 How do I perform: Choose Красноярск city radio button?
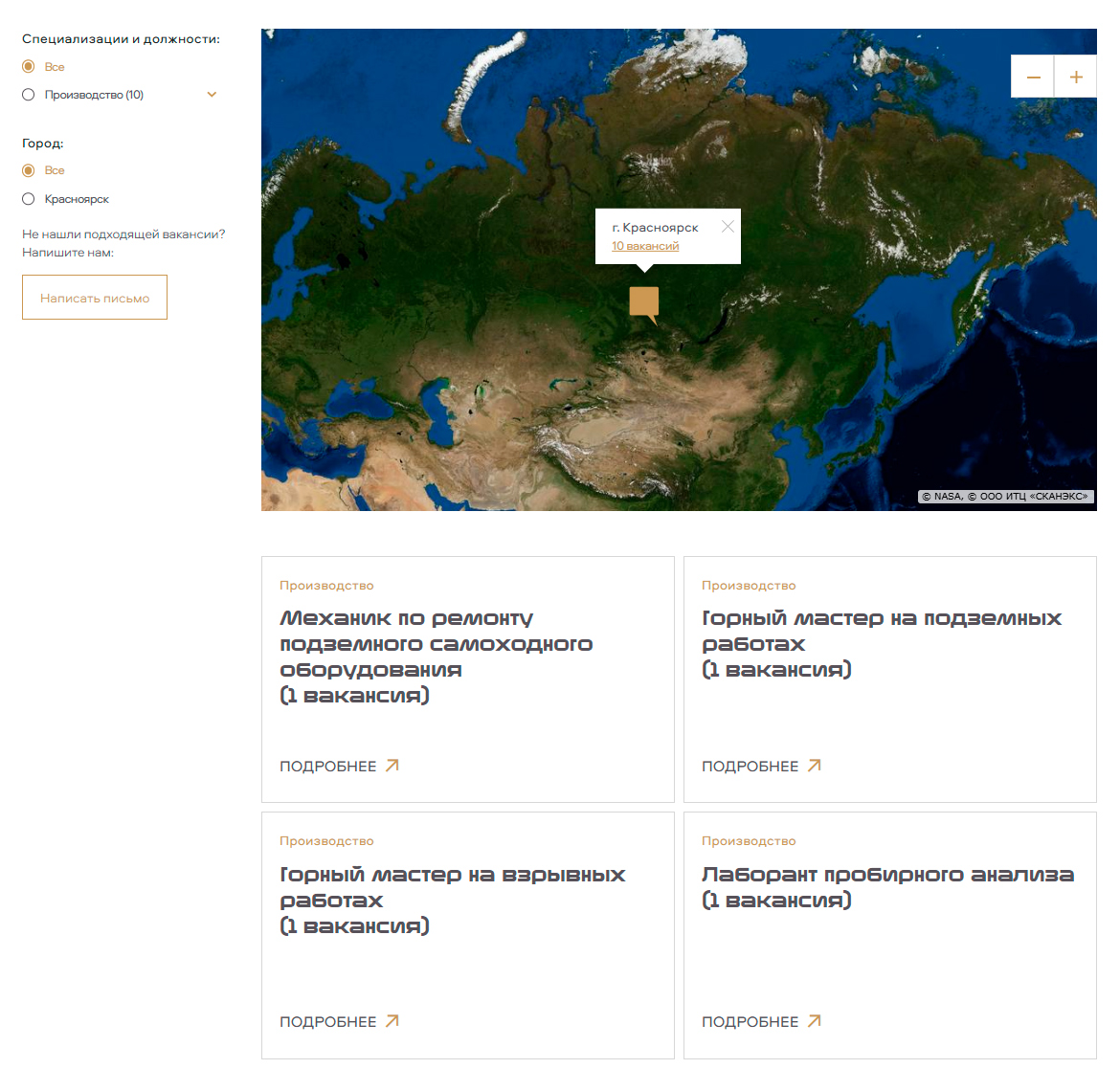point(29,199)
